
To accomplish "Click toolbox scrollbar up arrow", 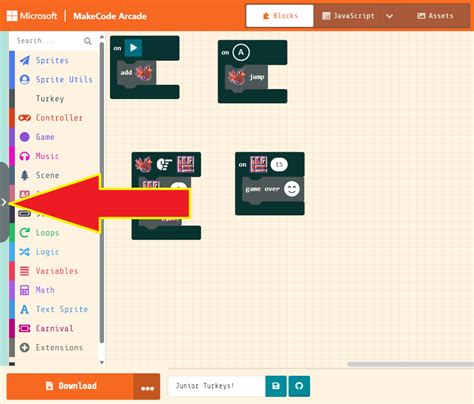I will [x=102, y=36].
